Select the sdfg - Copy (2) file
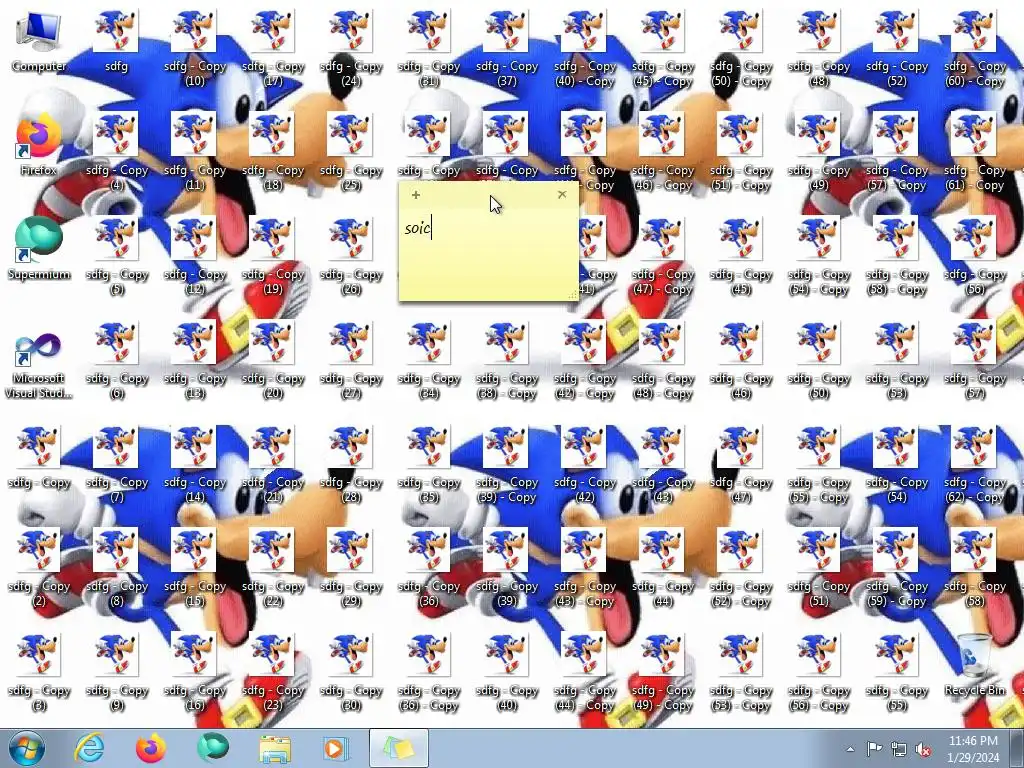The height and width of the screenshot is (768, 1024). [x=39, y=568]
